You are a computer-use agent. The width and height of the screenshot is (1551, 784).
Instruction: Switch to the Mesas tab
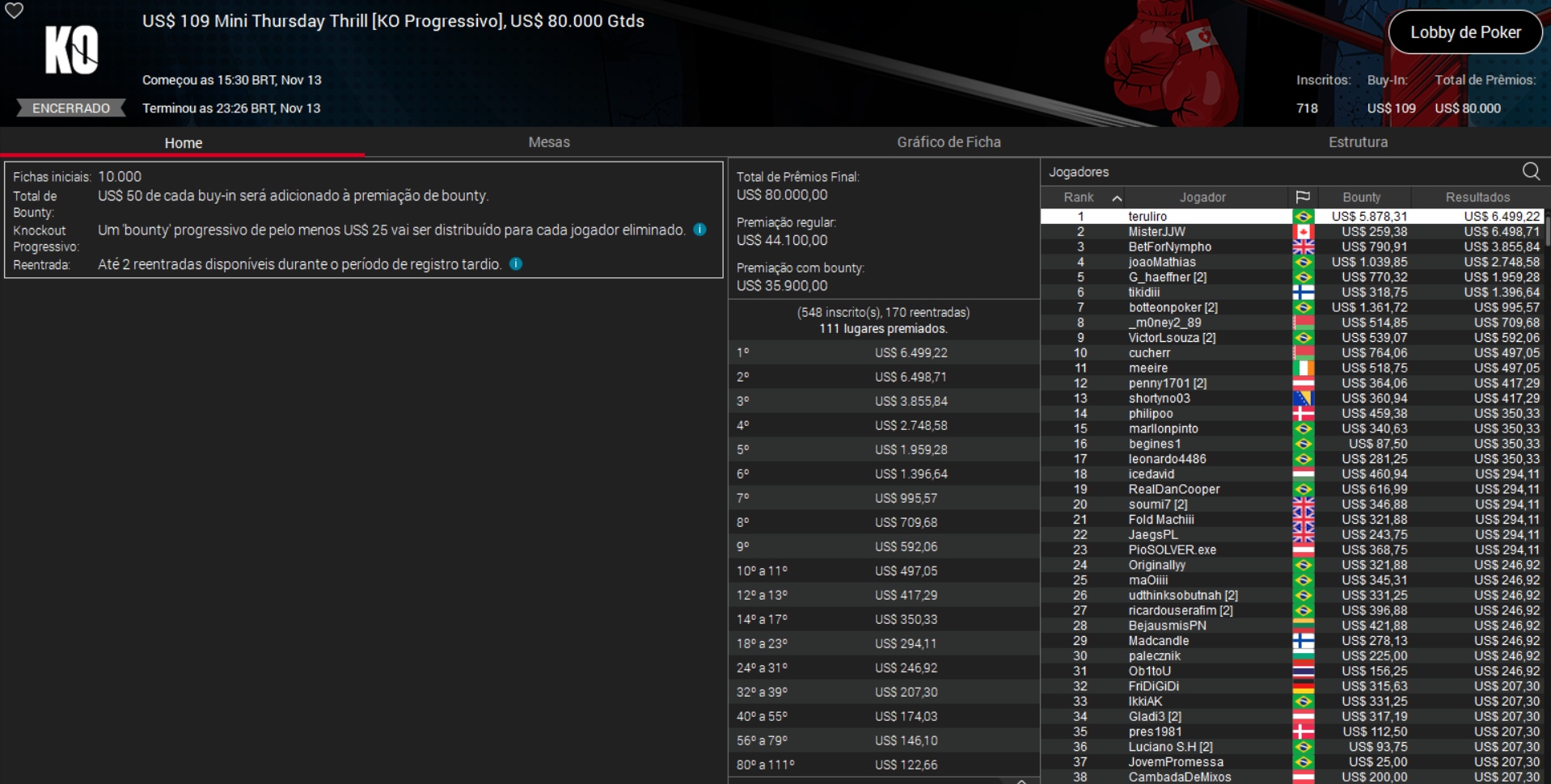tap(548, 141)
